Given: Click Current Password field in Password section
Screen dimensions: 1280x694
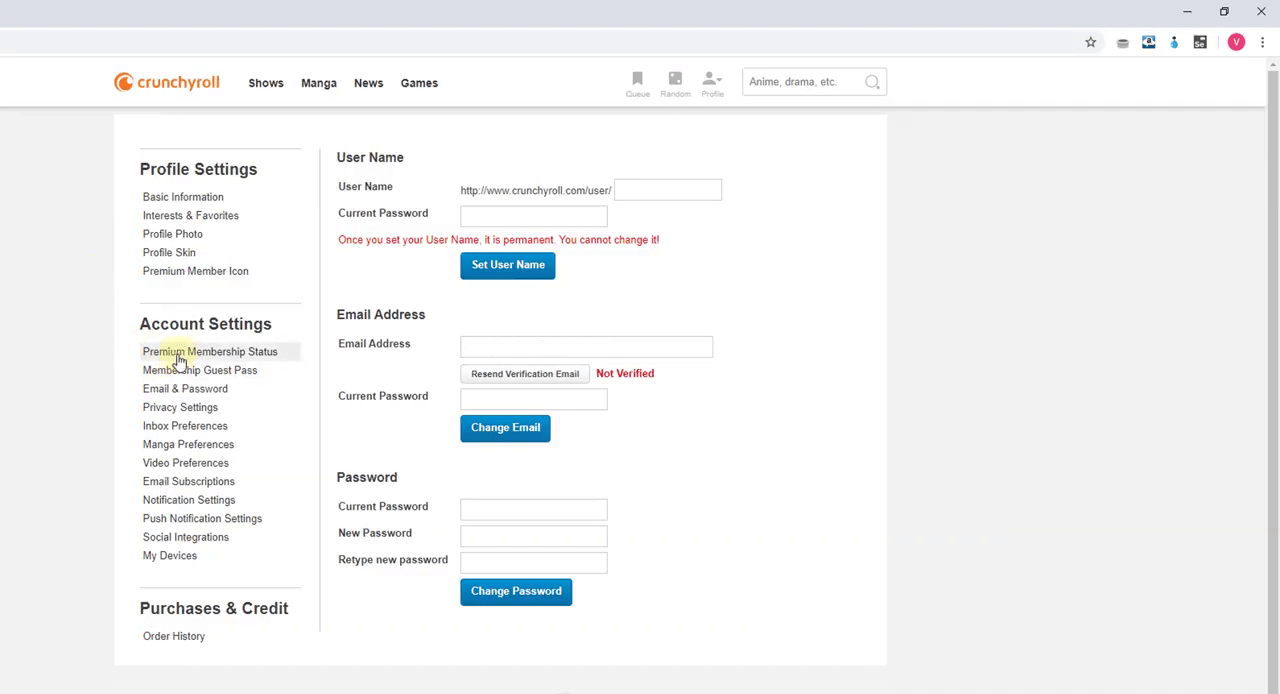Looking at the screenshot, I should pos(533,509).
